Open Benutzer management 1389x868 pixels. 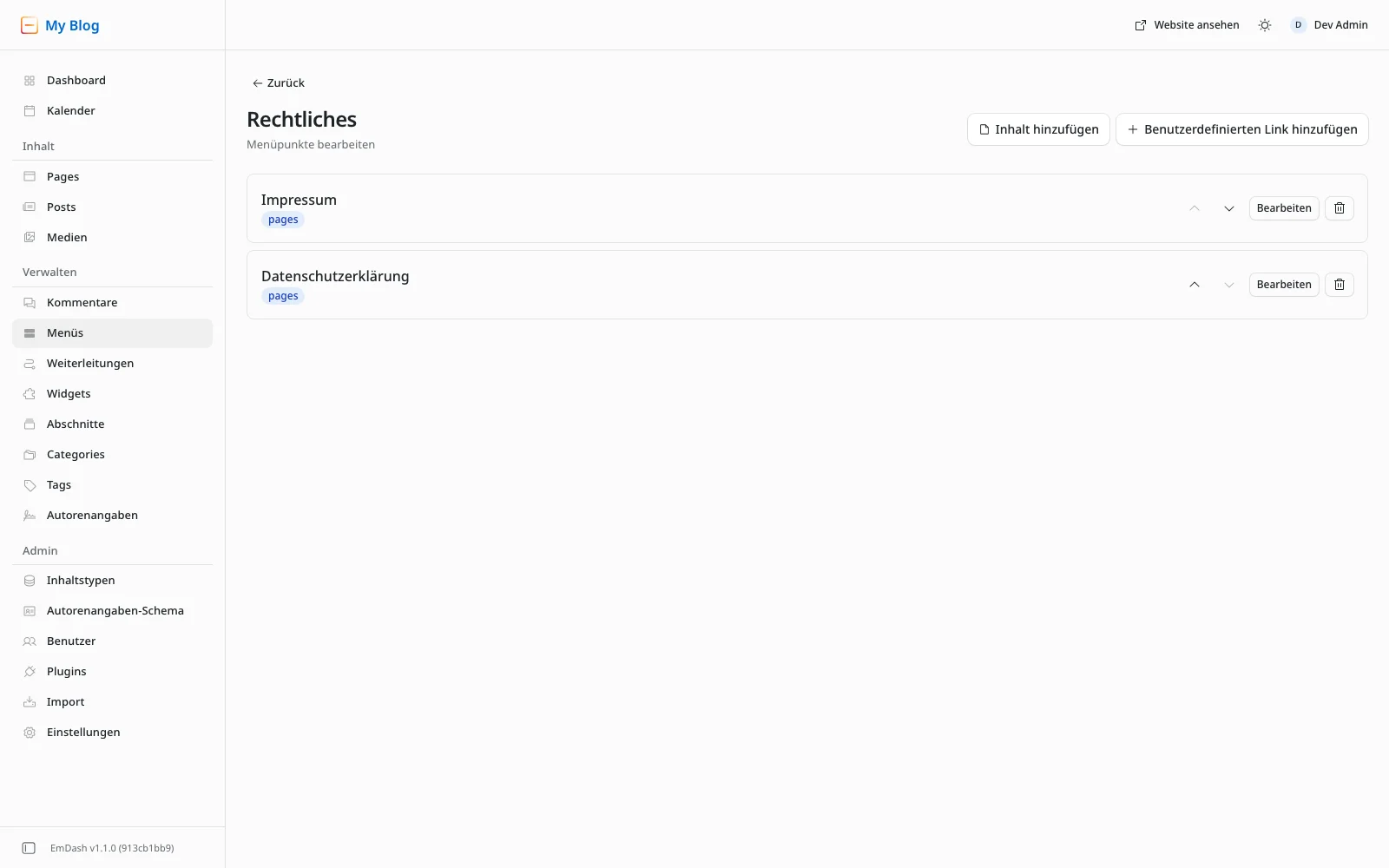pos(113,641)
